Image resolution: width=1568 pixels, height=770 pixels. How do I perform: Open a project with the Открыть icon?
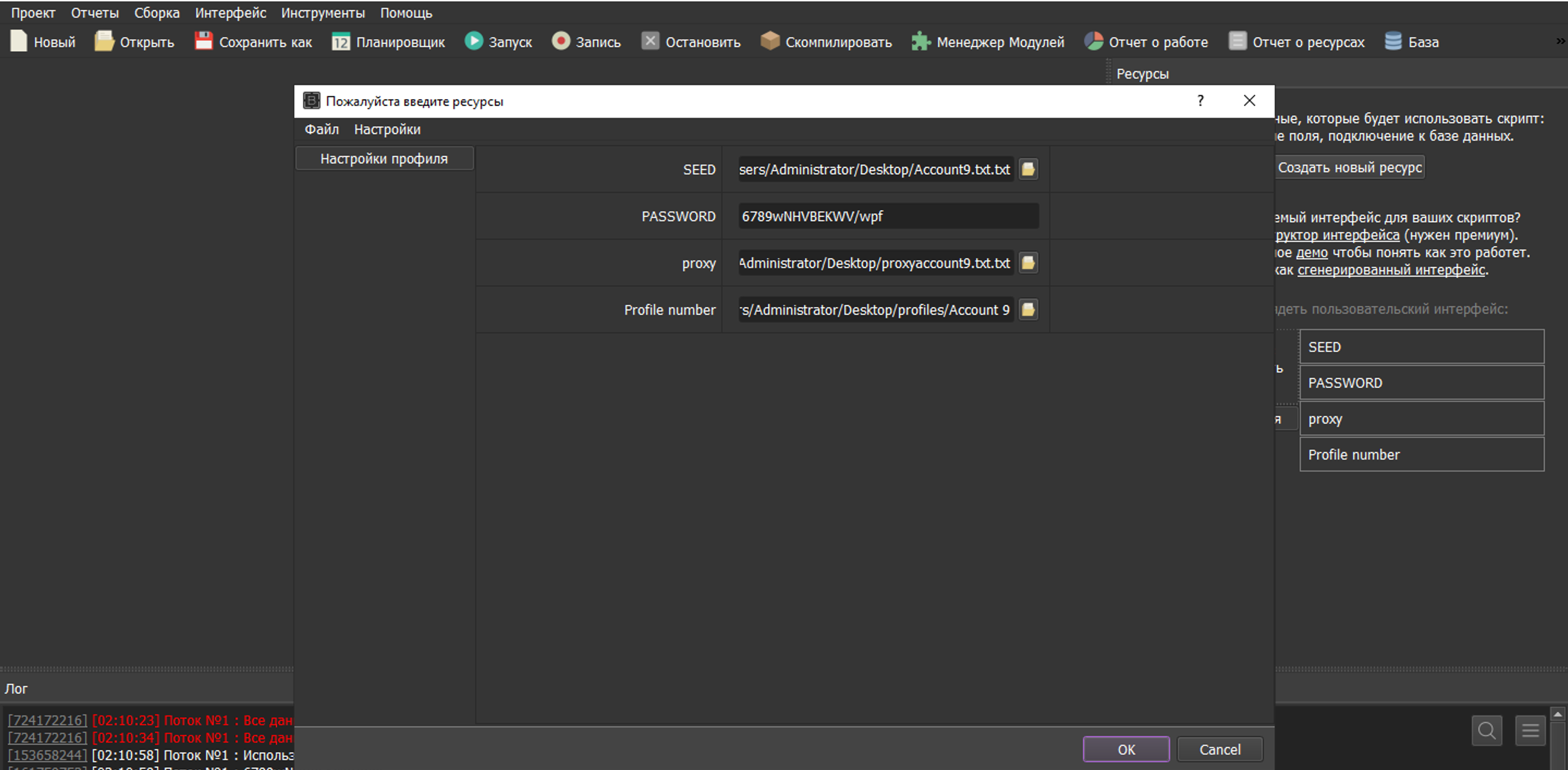104,41
